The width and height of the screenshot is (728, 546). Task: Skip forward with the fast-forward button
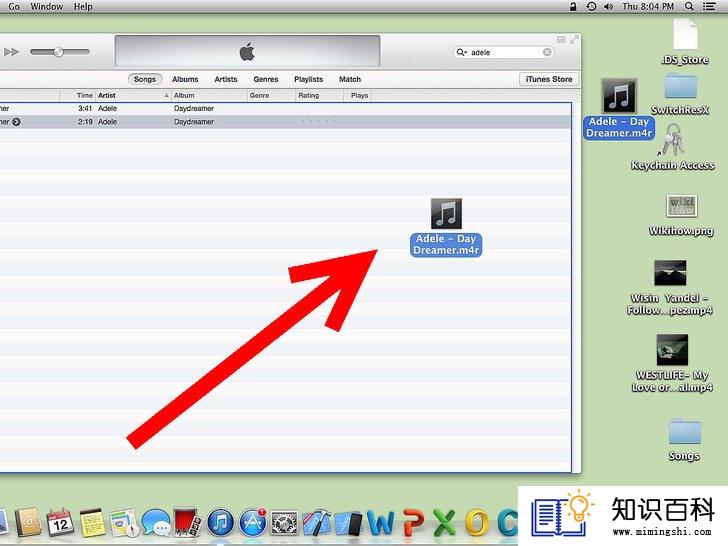tap(12, 52)
